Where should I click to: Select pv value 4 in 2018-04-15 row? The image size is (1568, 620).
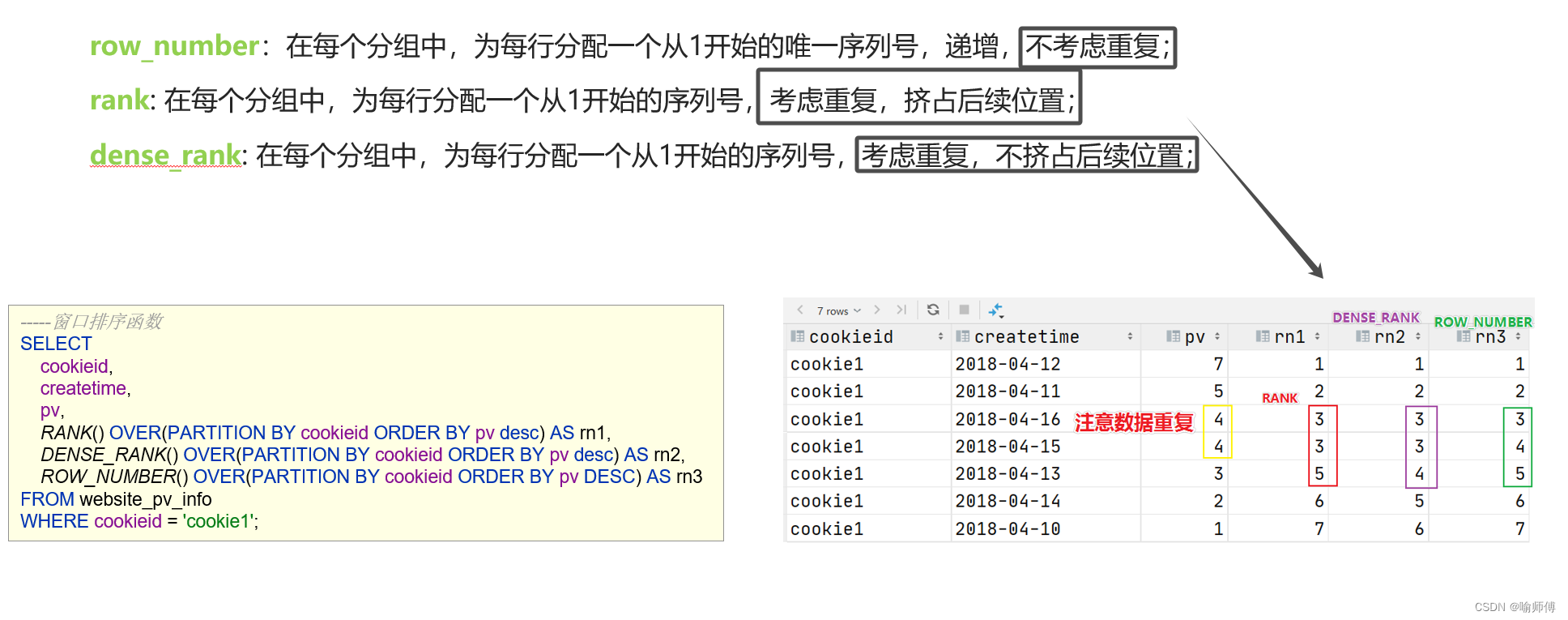tap(1218, 447)
